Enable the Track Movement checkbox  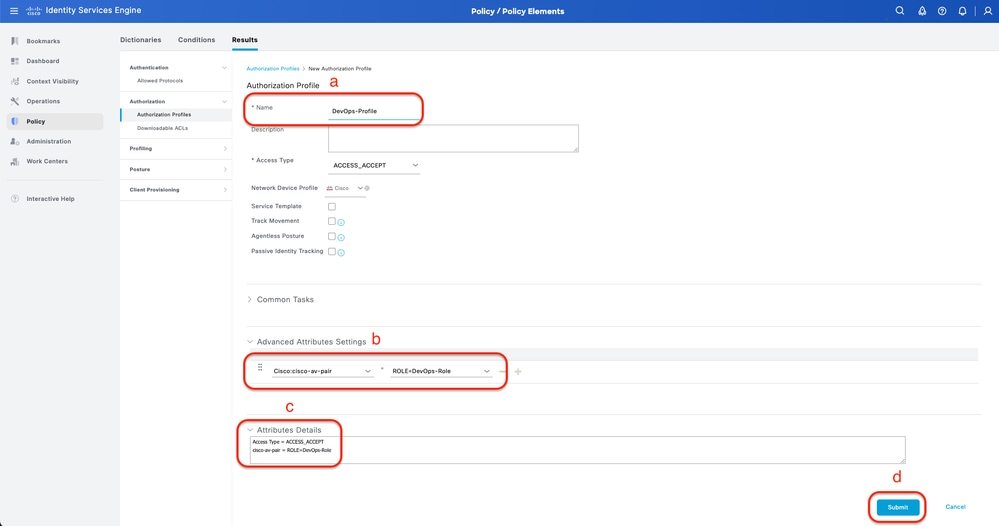point(332,221)
